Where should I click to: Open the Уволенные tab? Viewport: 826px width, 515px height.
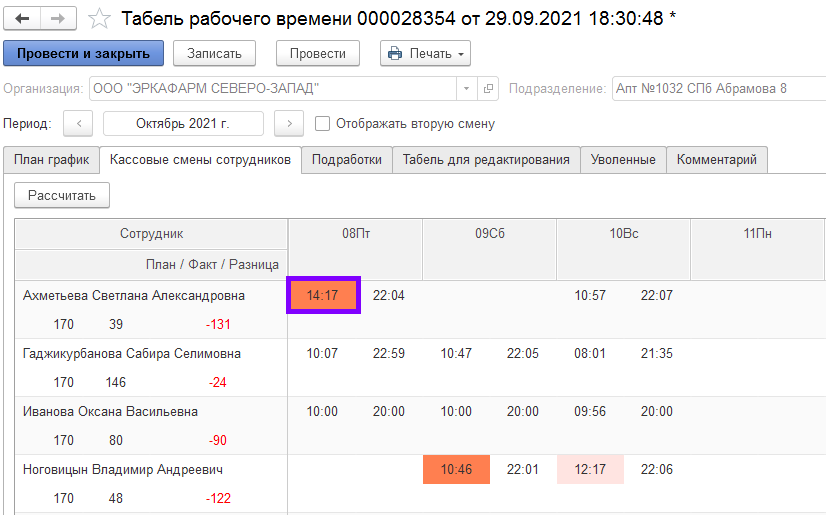coord(623,160)
